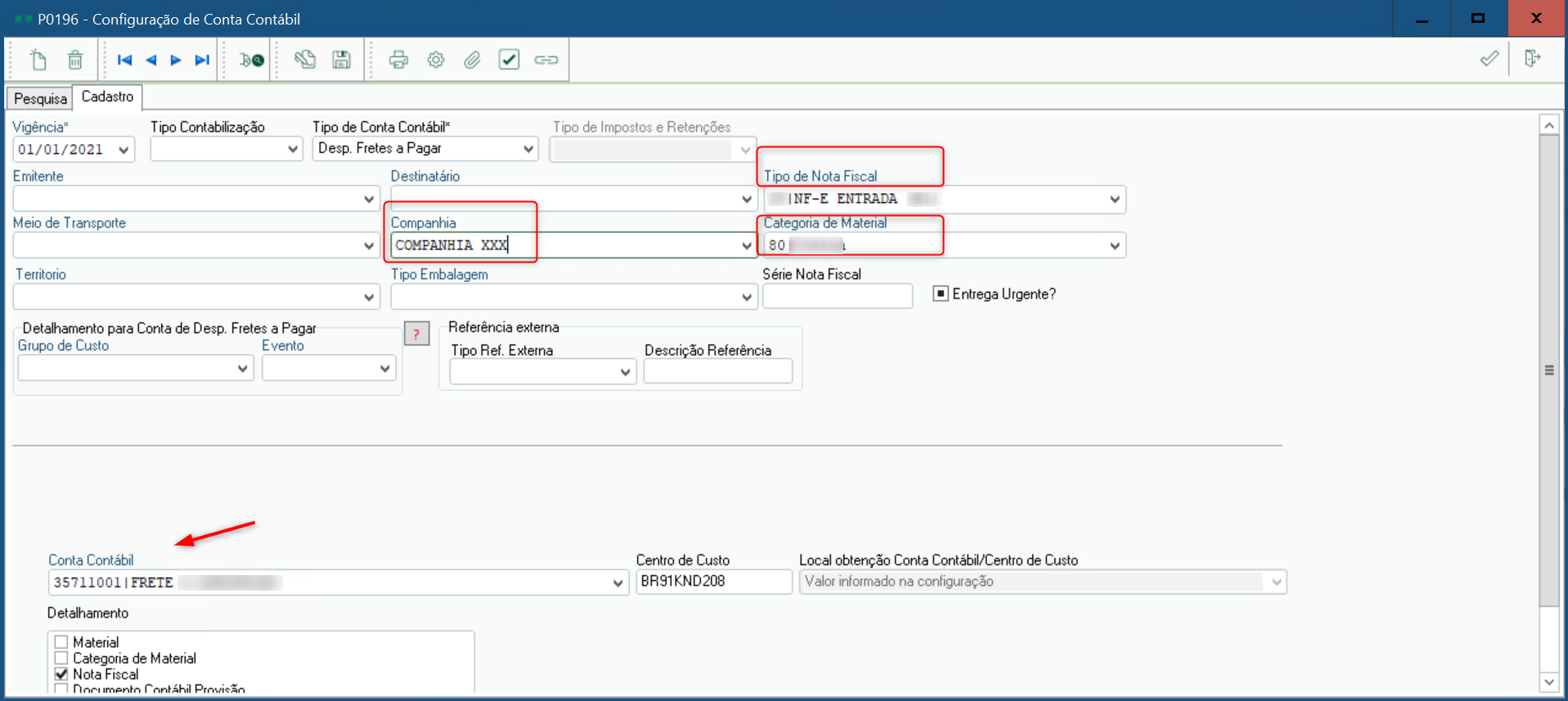Switch to the Cadastro tab
Screen dimensions: 1568x701
point(107,97)
